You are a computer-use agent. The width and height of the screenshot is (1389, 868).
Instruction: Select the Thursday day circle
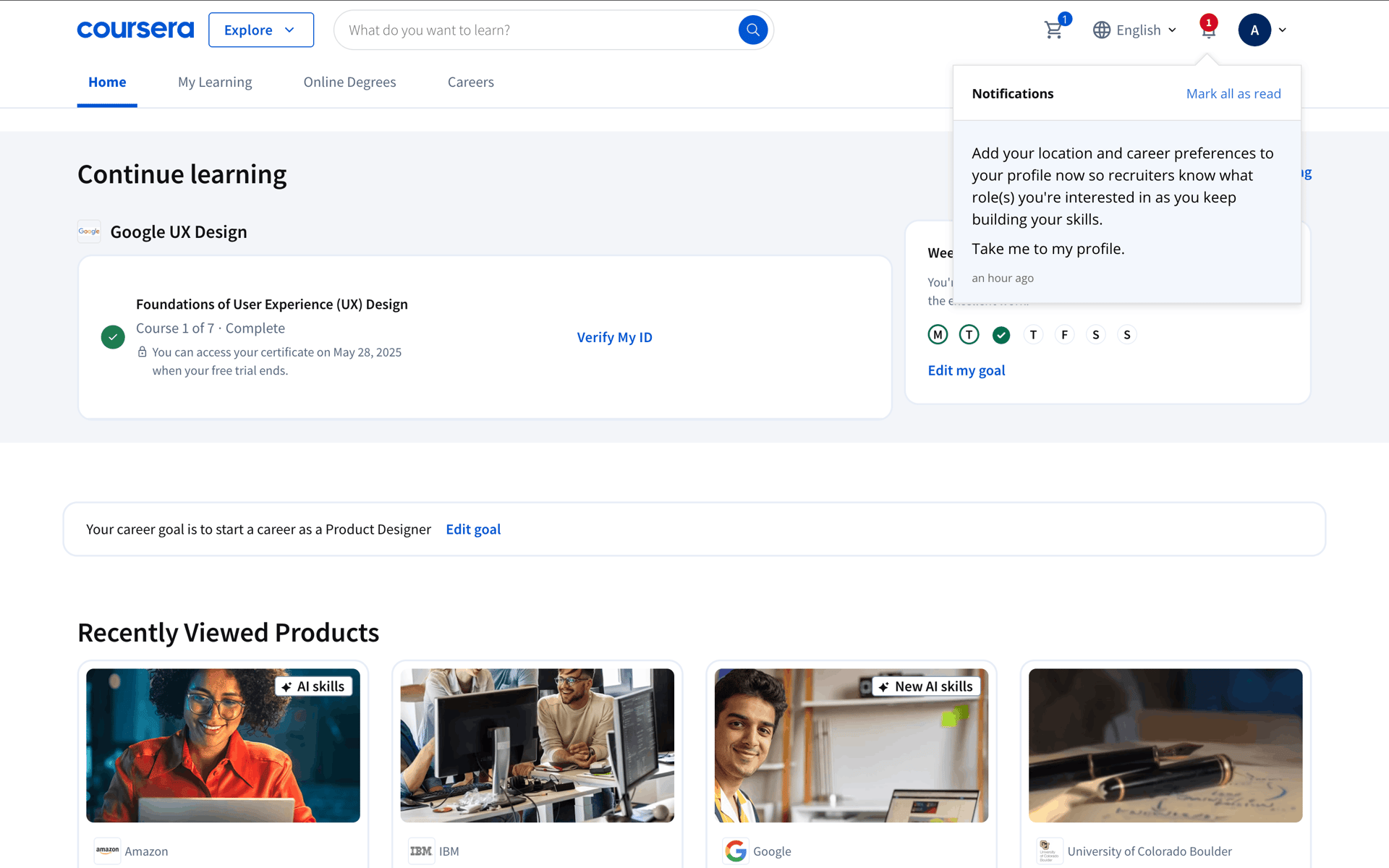point(1033,335)
